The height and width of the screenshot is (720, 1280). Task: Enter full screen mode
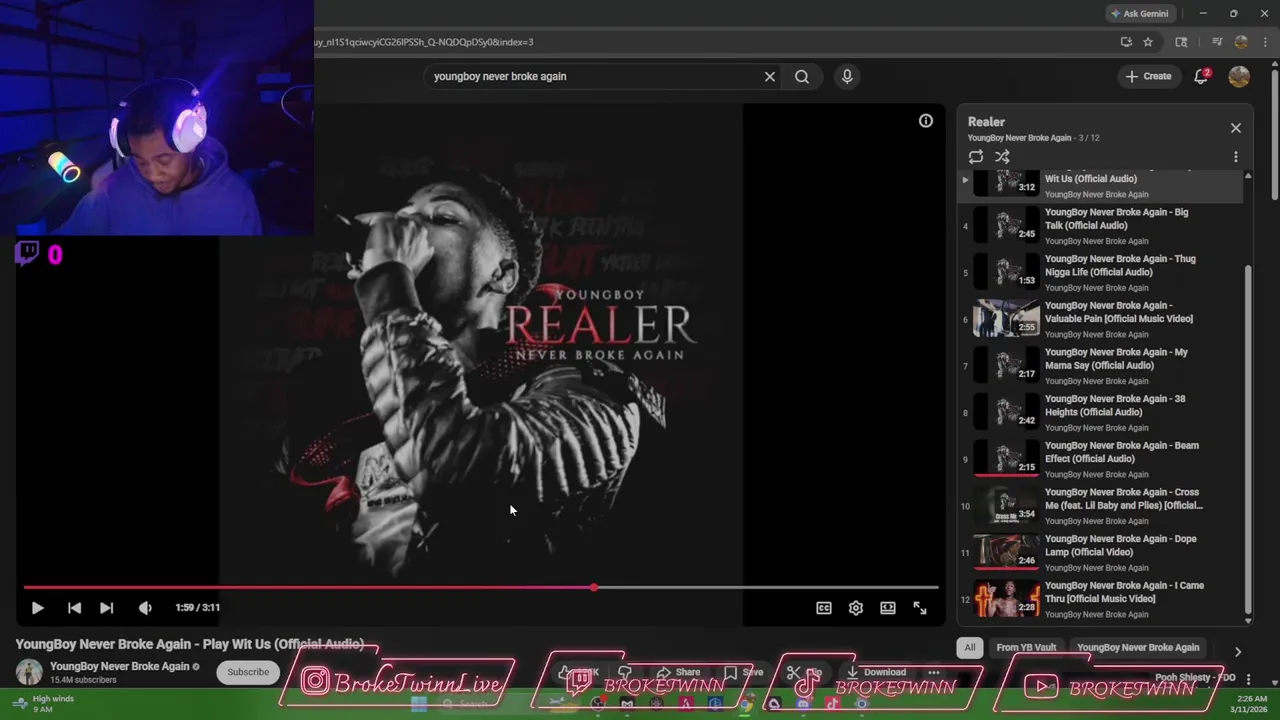tap(920, 607)
